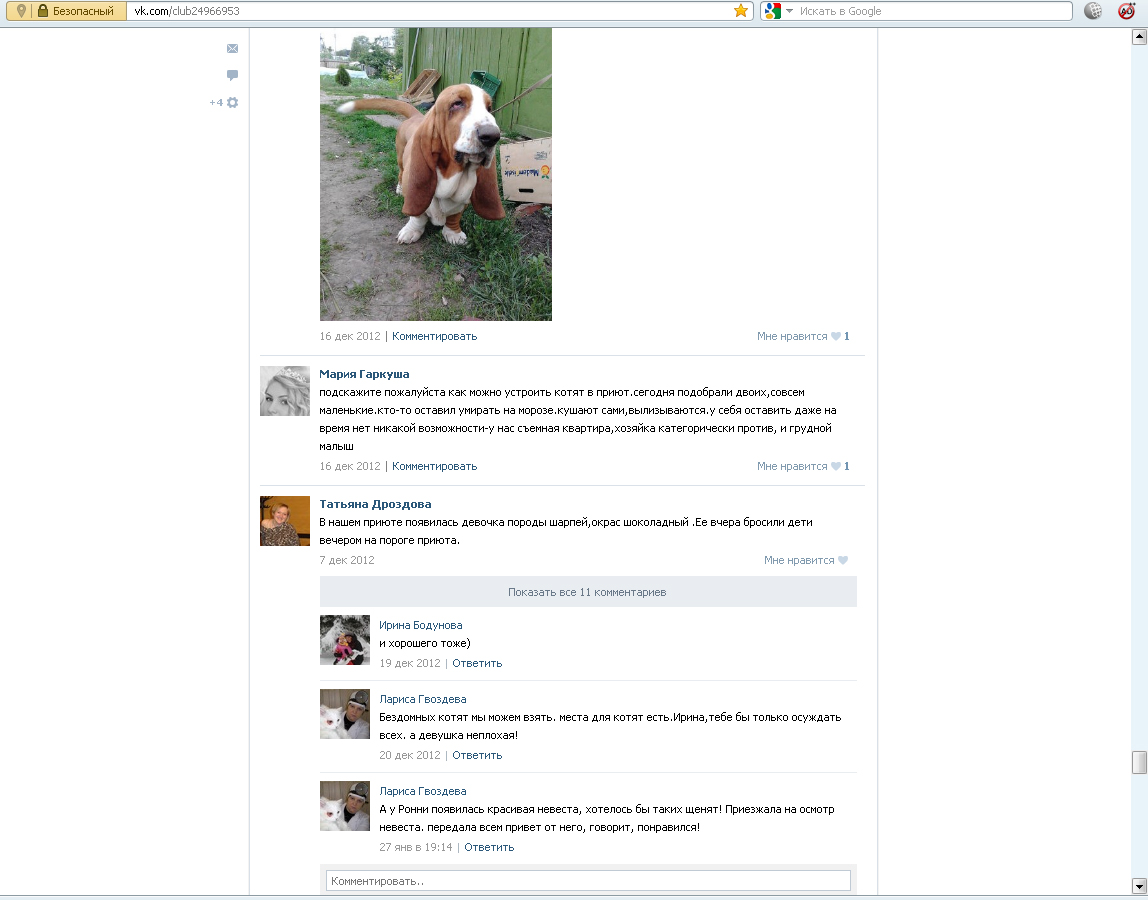Viewport: 1148px width, 900px height.
Task: Open Ирина Бодунова profile link
Action: click(420, 625)
